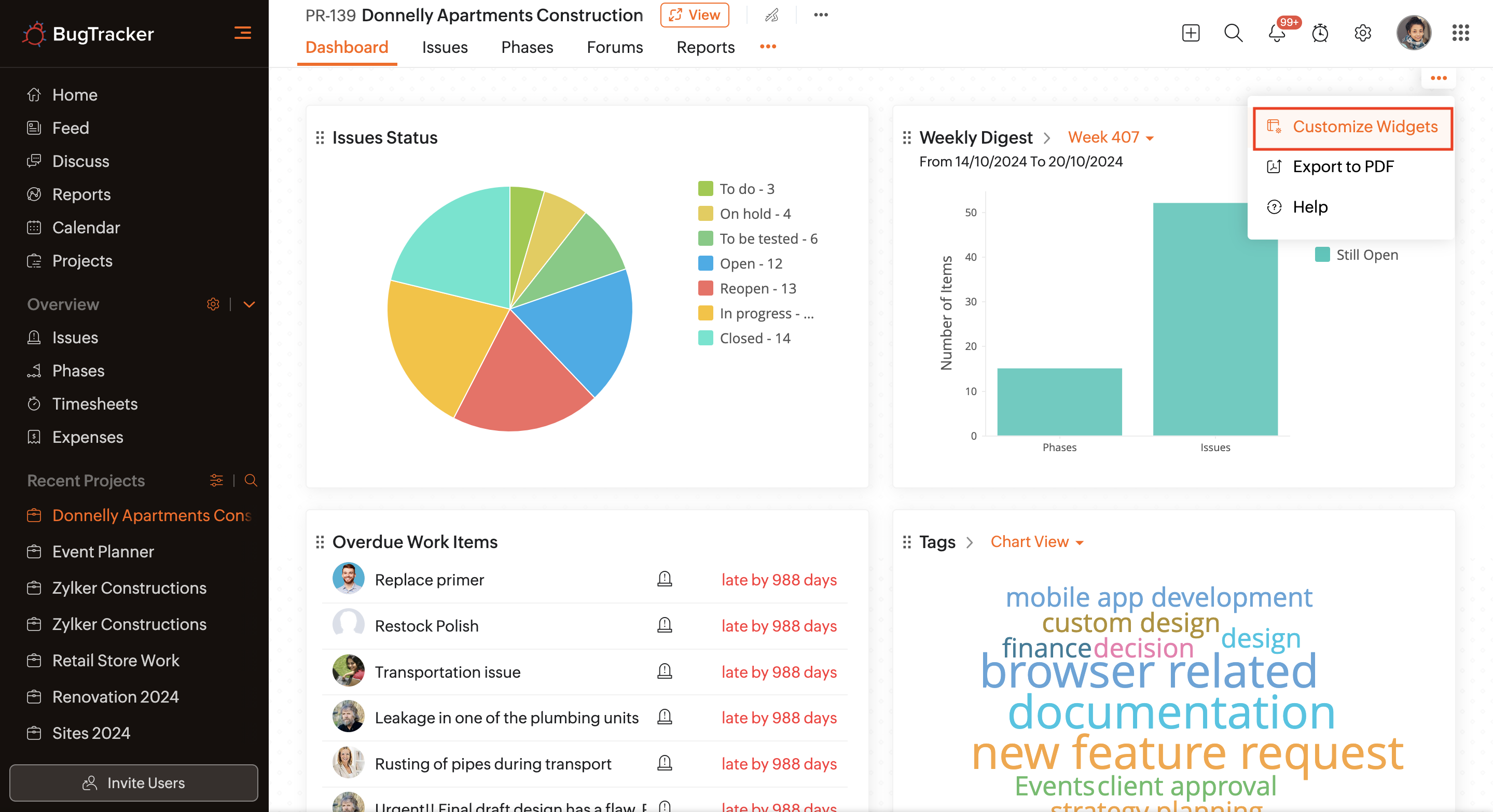Select Customize Widgets menu option

[x=1352, y=127]
